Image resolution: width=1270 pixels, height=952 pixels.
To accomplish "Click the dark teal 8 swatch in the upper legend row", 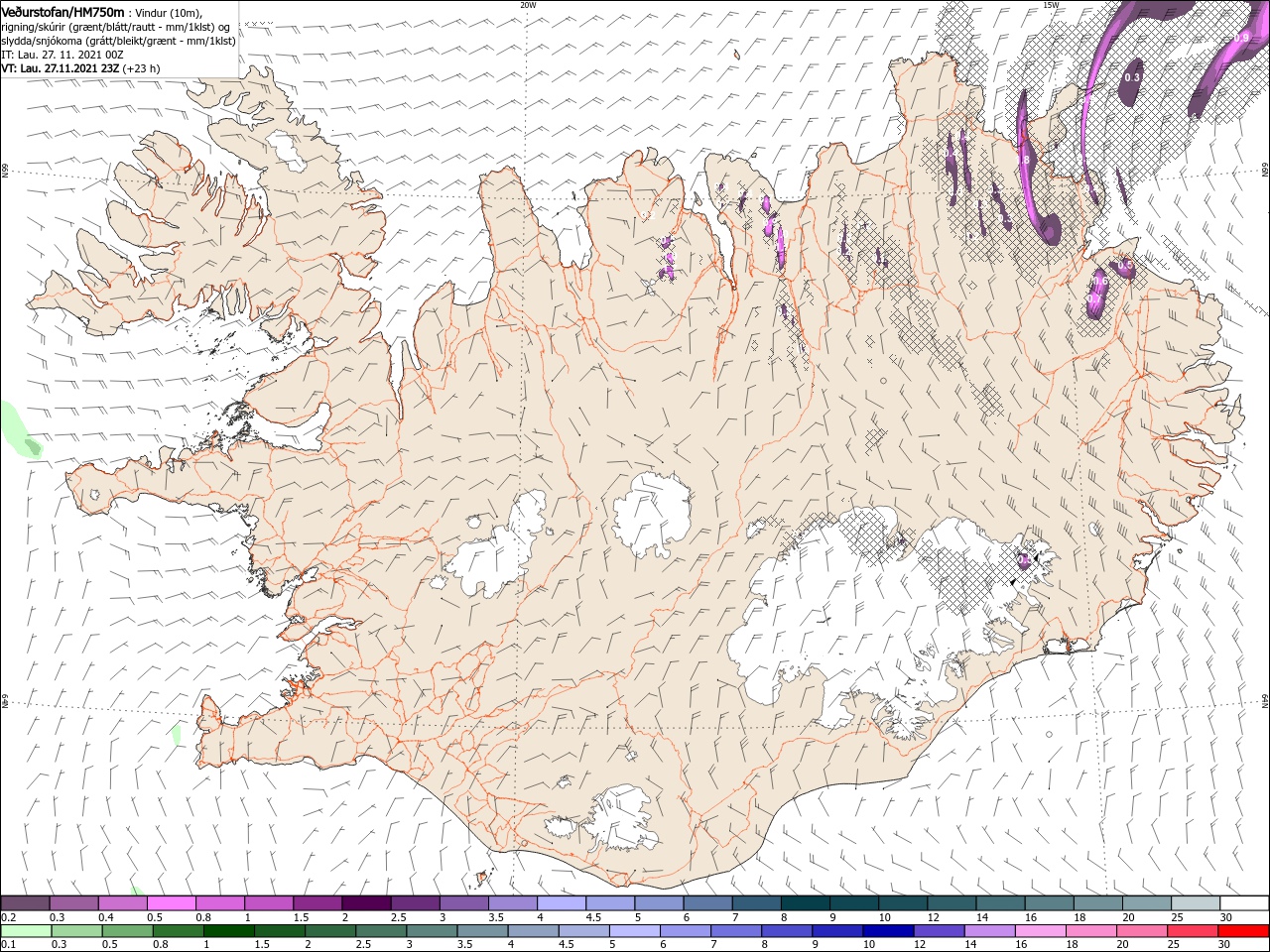I will pyautogui.click(x=806, y=903).
